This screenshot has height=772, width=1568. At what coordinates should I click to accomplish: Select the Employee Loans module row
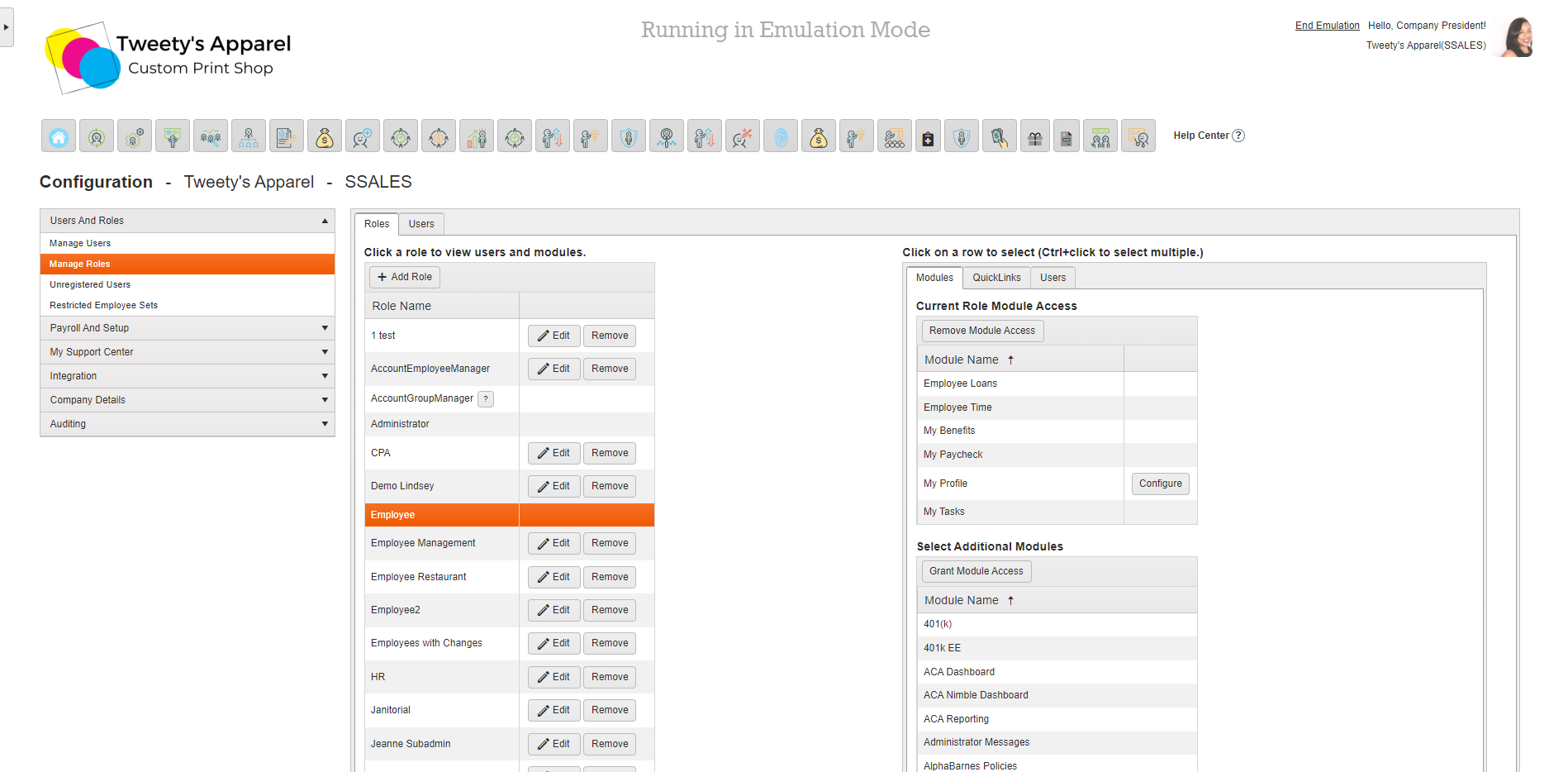coord(1057,384)
